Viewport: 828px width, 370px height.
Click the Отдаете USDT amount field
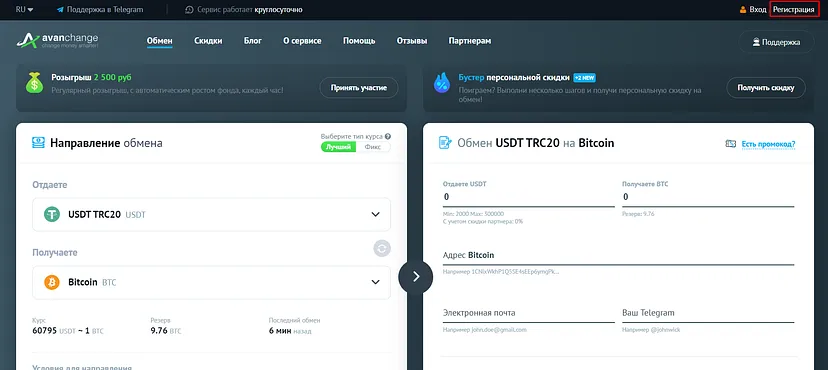[529, 197]
